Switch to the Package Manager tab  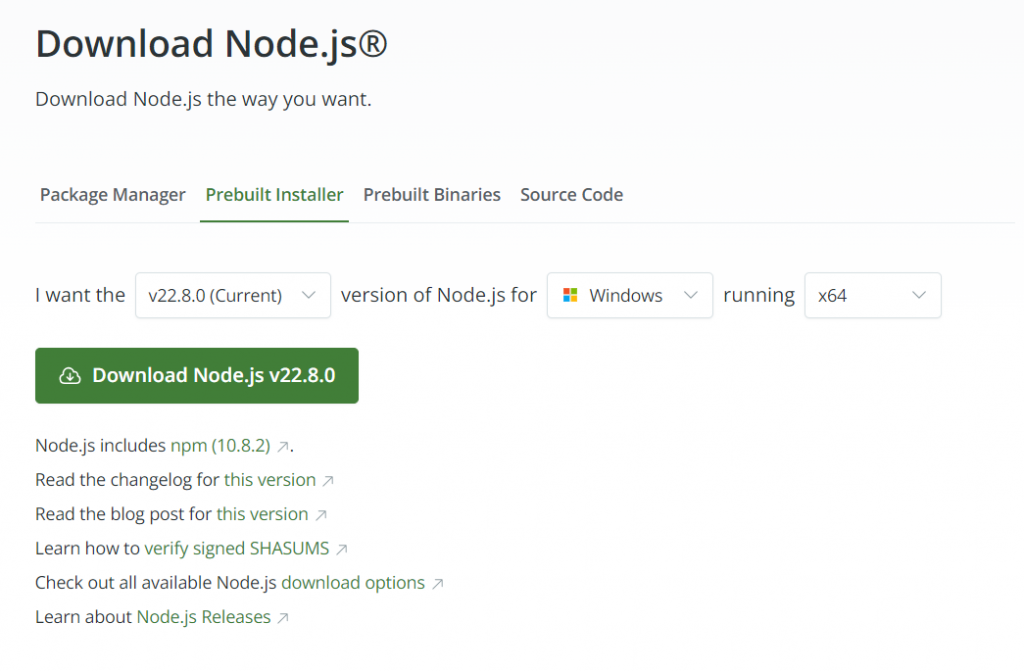click(113, 195)
